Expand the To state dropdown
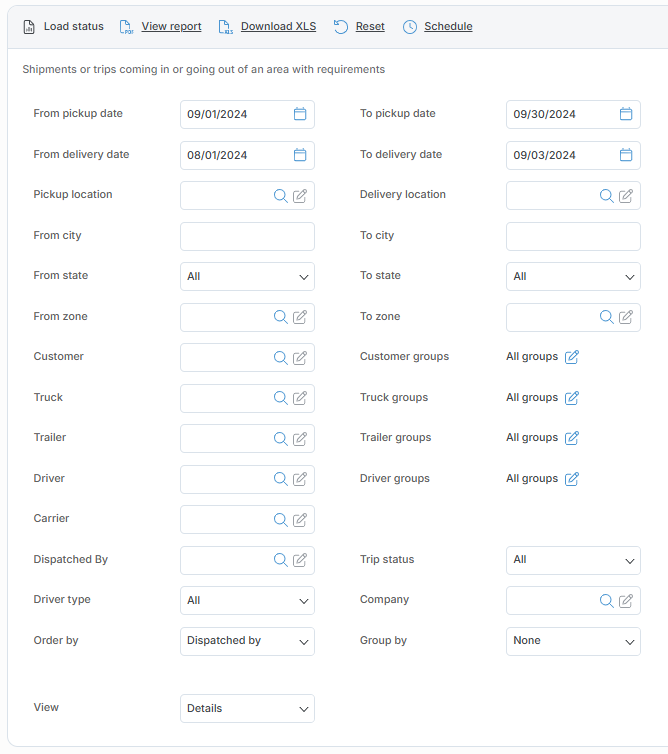 pos(573,276)
